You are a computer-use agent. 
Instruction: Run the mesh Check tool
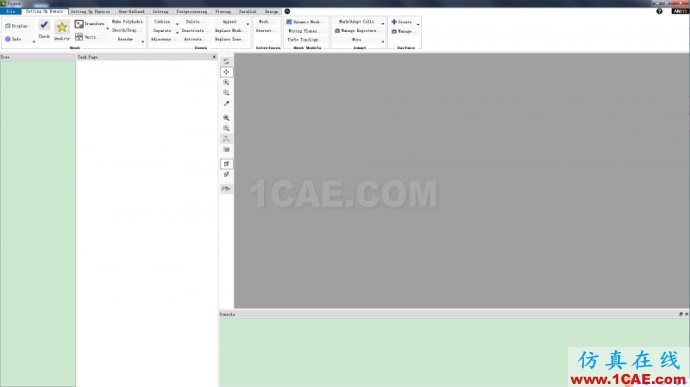tap(44, 29)
